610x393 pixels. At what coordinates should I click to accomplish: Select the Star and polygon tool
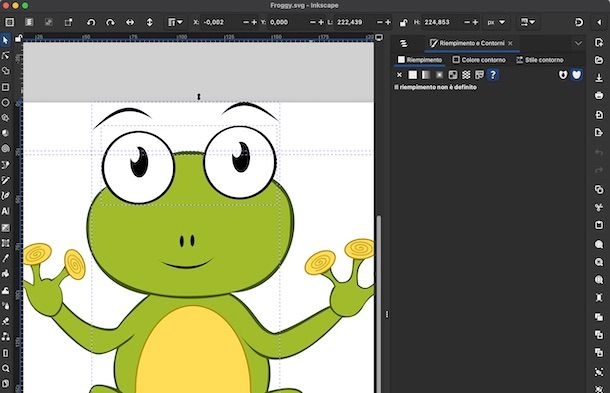pyautogui.click(x=5, y=118)
